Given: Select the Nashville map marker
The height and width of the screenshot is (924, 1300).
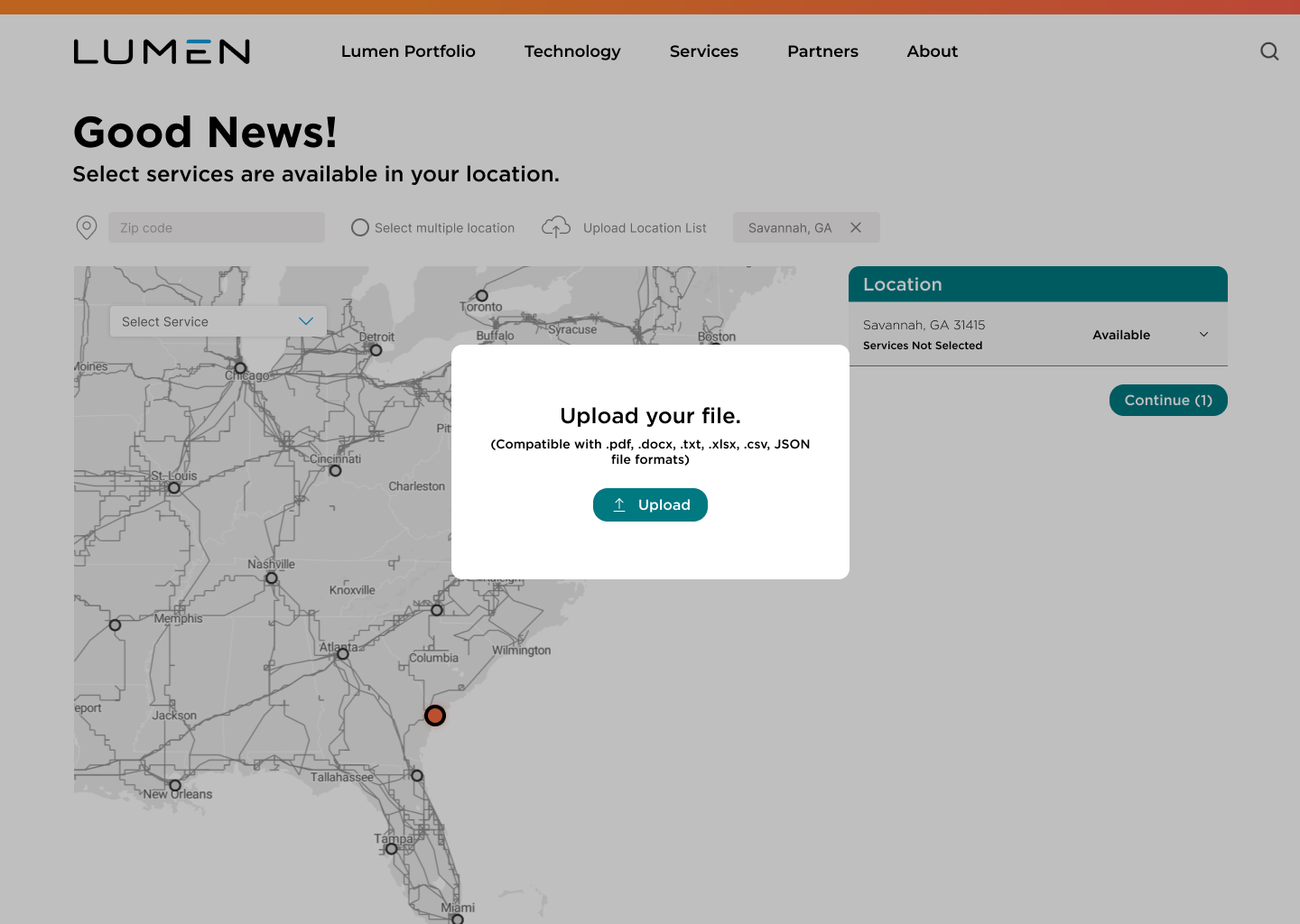Looking at the screenshot, I should point(272,577).
